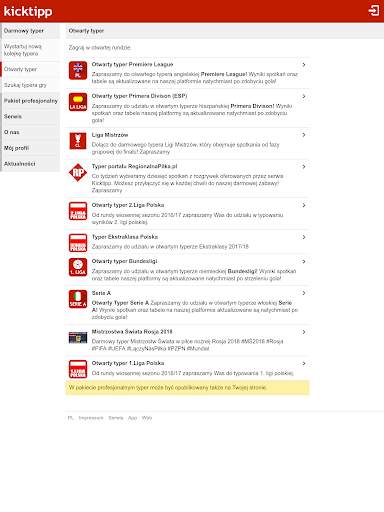Click the Bundesliga 1. Liga icon
384x512 pixels.
[x=78, y=267]
